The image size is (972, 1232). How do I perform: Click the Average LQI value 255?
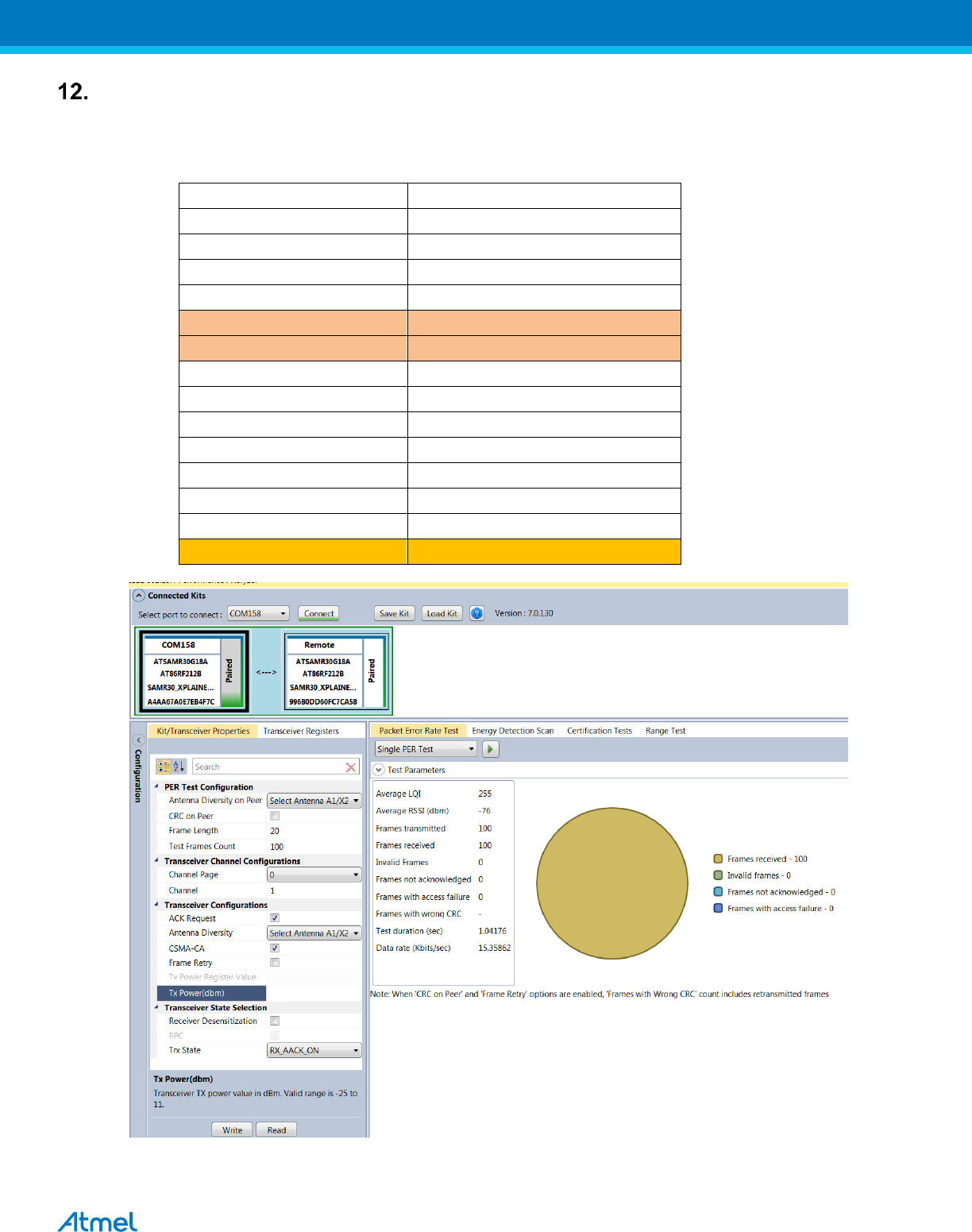point(485,794)
